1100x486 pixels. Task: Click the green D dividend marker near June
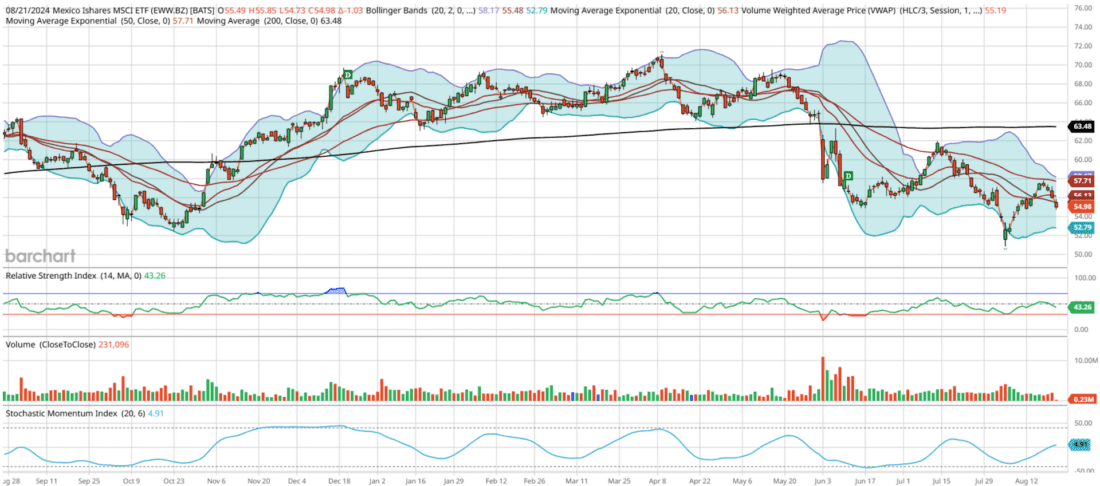847,175
